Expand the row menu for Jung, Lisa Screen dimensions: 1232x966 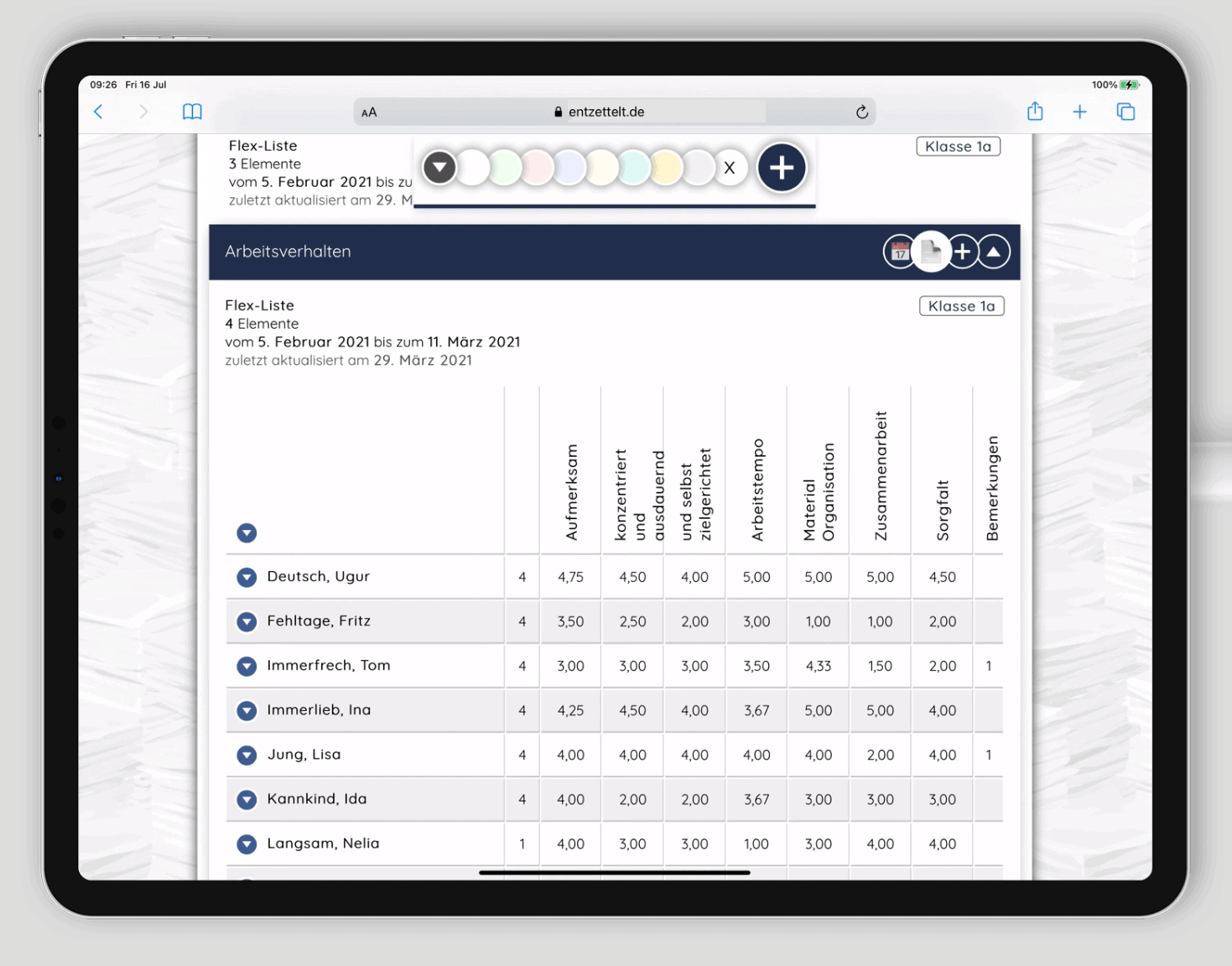[x=247, y=755]
